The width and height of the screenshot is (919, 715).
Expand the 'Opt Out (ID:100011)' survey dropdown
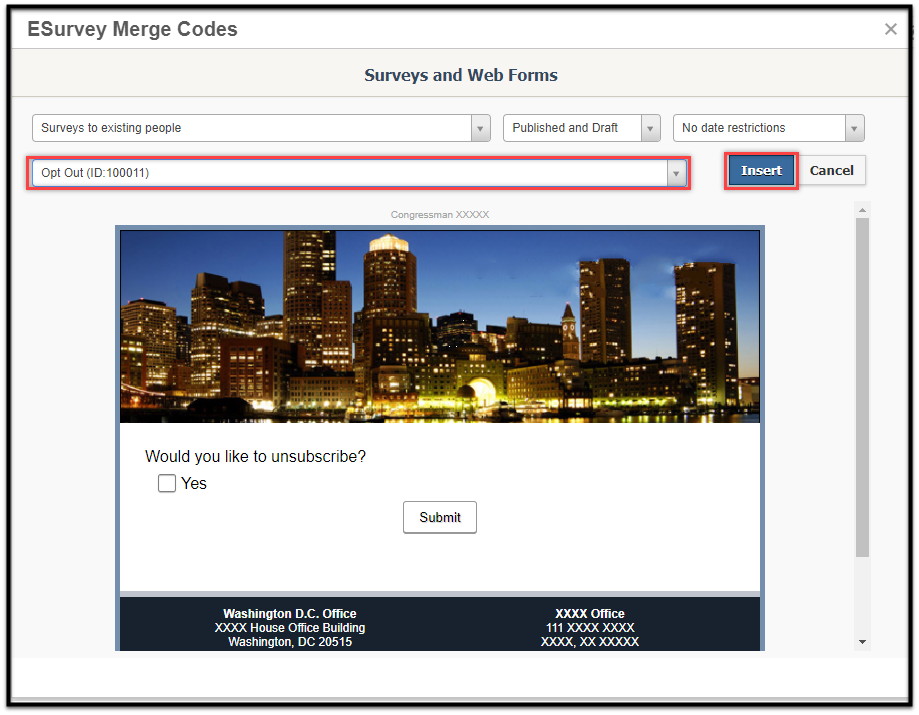click(359, 173)
